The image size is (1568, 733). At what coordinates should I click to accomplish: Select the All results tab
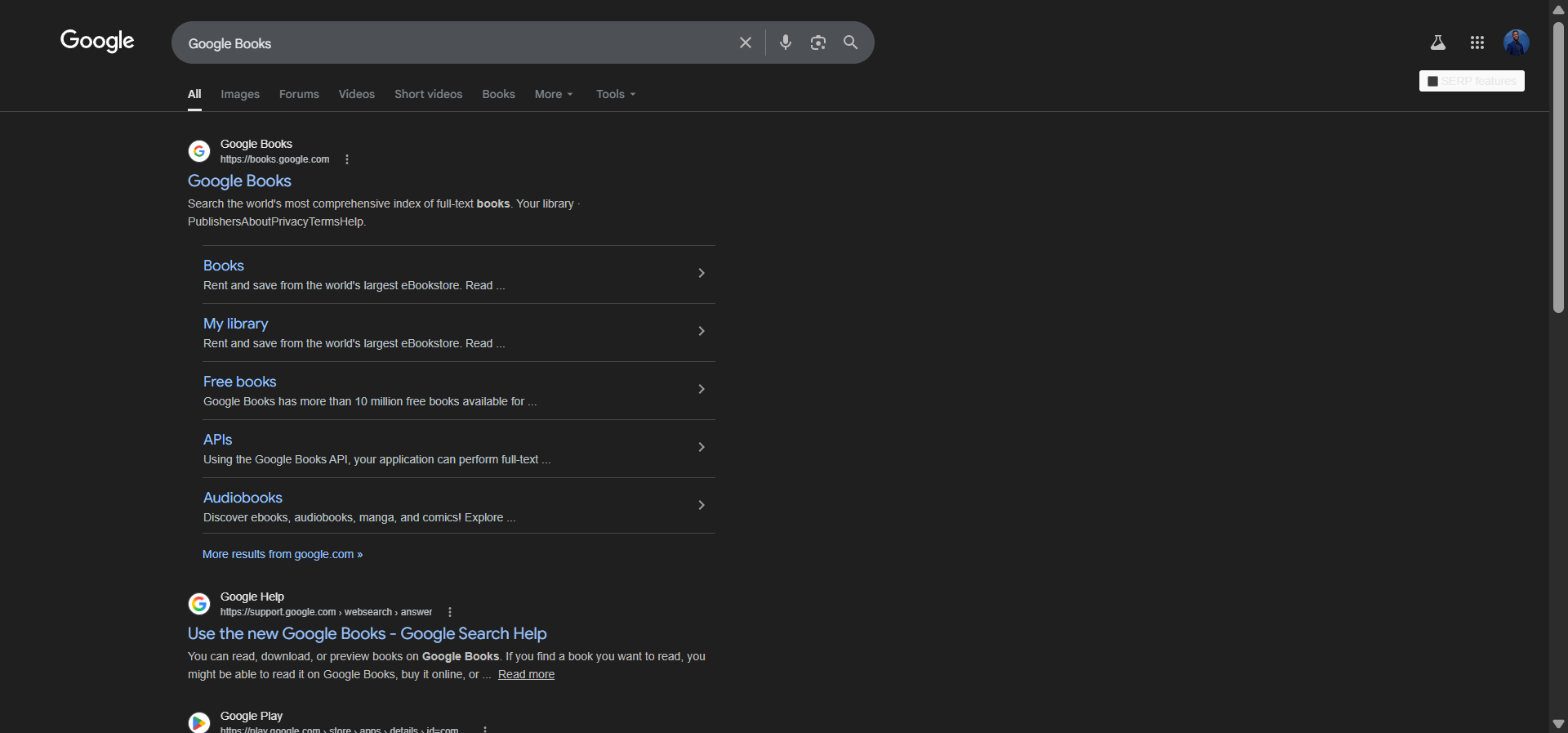194,94
